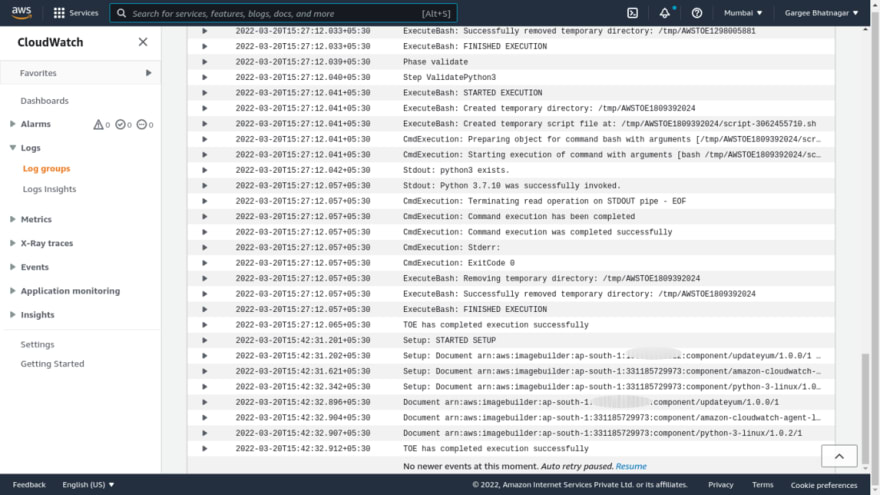The image size is (880, 495).
Task: Select the Created temporary directory log text
Action: coord(549,108)
